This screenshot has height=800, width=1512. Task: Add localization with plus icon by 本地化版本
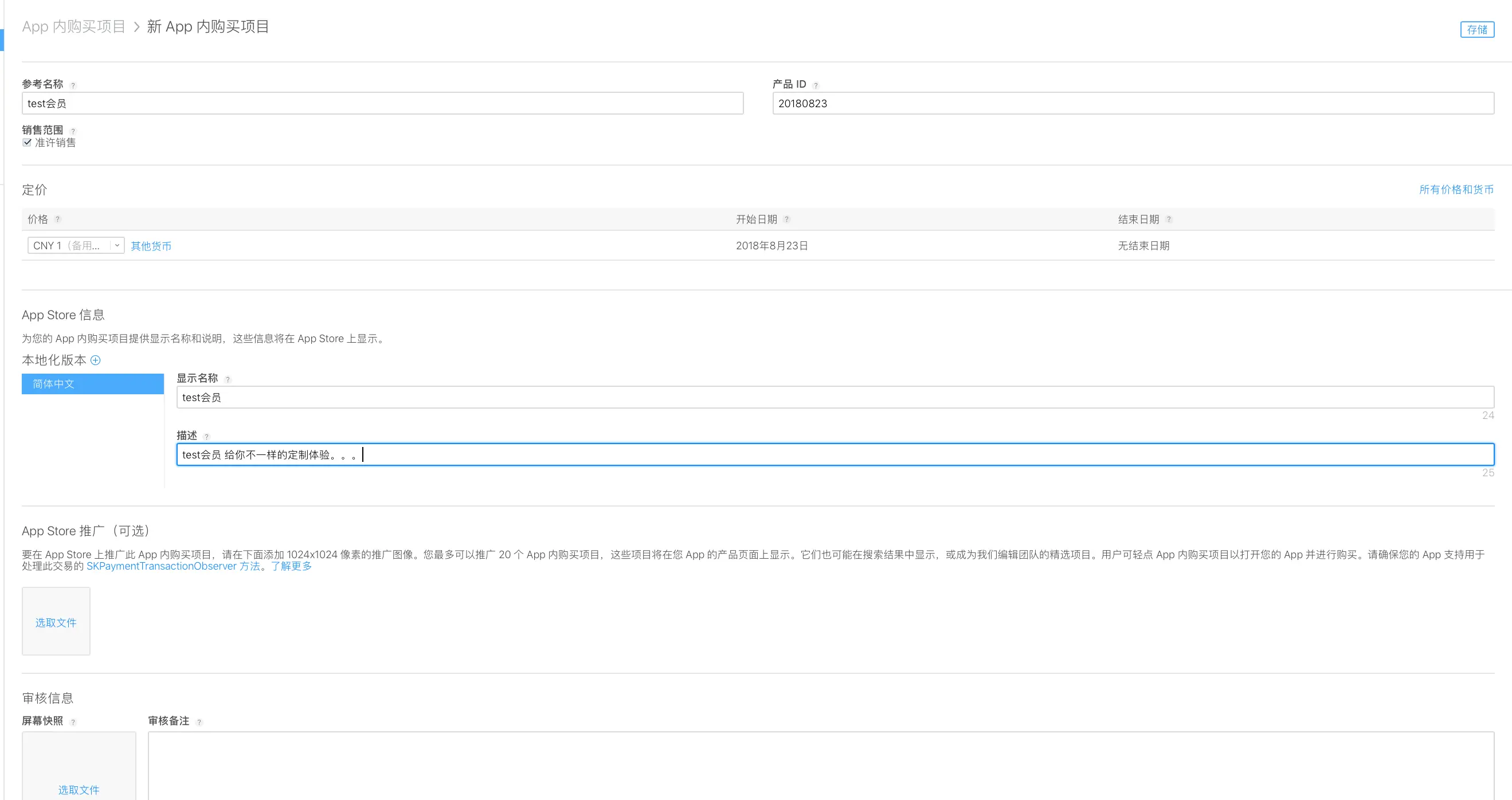[96, 360]
